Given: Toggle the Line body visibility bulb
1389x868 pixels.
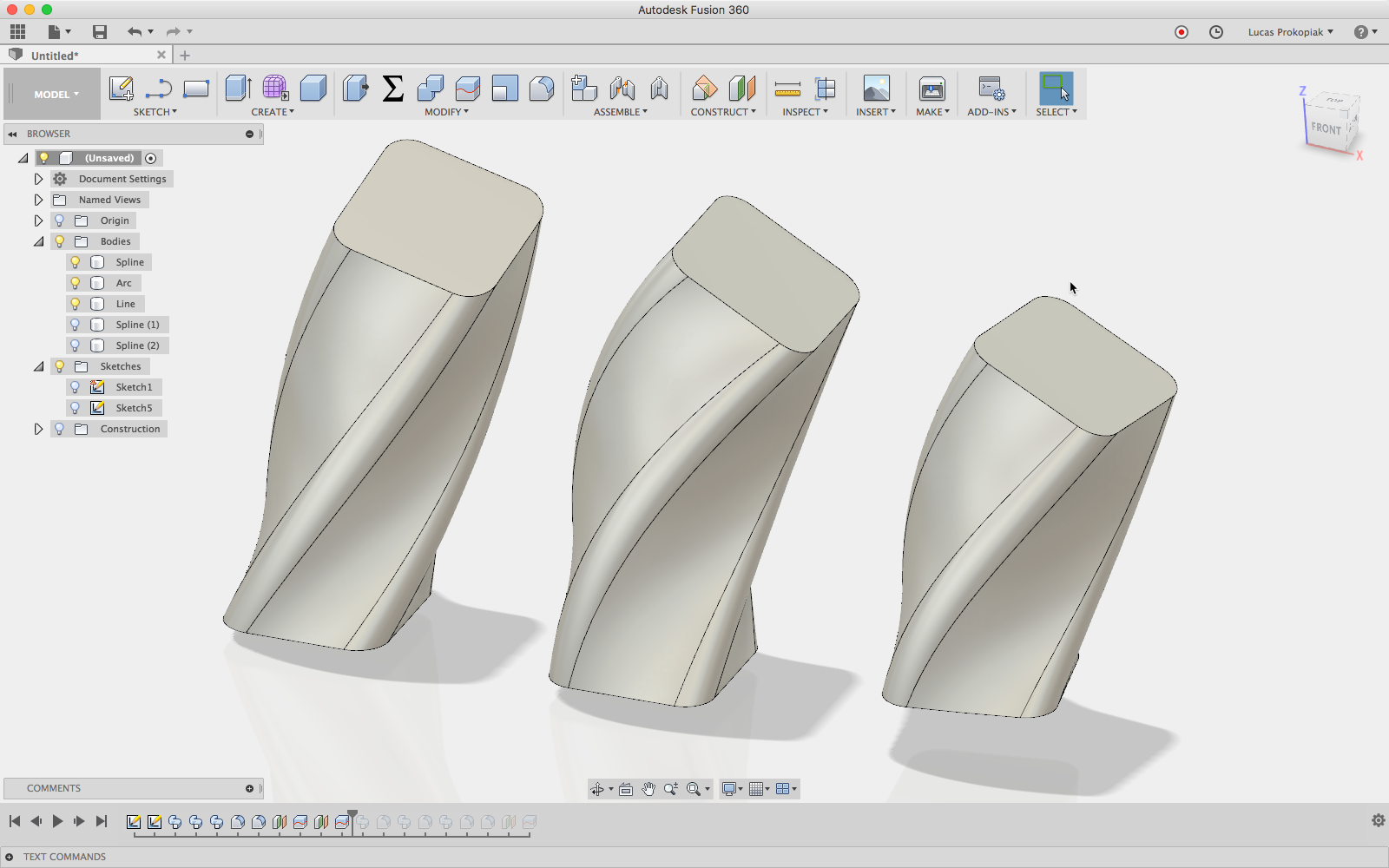Looking at the screenshot, I should click(76, 304).
